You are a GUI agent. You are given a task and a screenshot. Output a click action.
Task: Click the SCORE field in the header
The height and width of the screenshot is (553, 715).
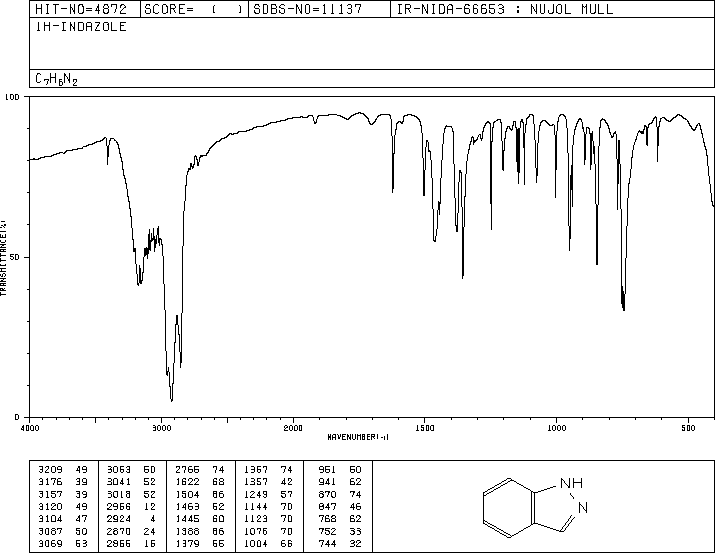(194, 9)
